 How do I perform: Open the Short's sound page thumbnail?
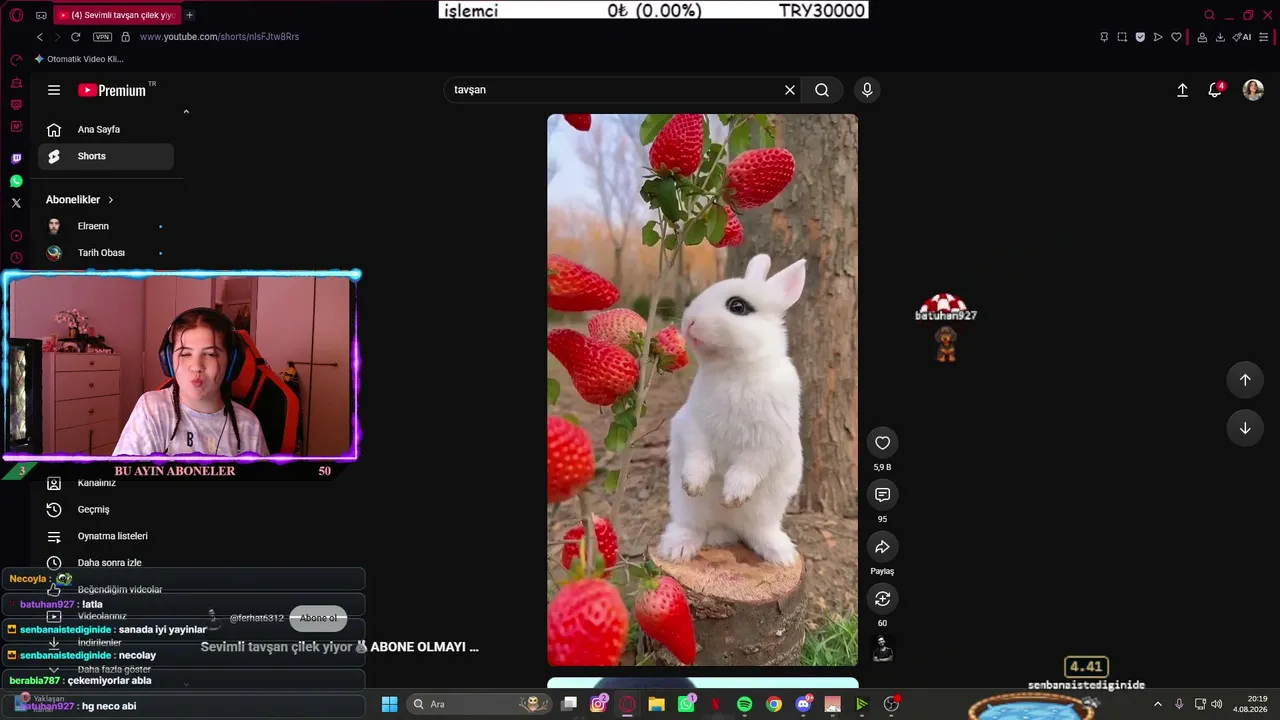click(x=882, y=650)
